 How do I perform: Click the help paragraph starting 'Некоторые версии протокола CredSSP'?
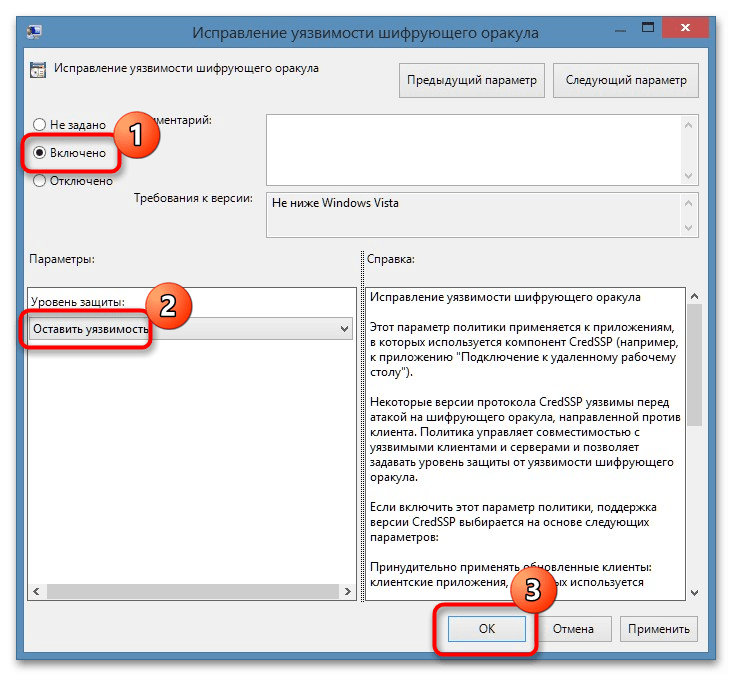point(525,439)
